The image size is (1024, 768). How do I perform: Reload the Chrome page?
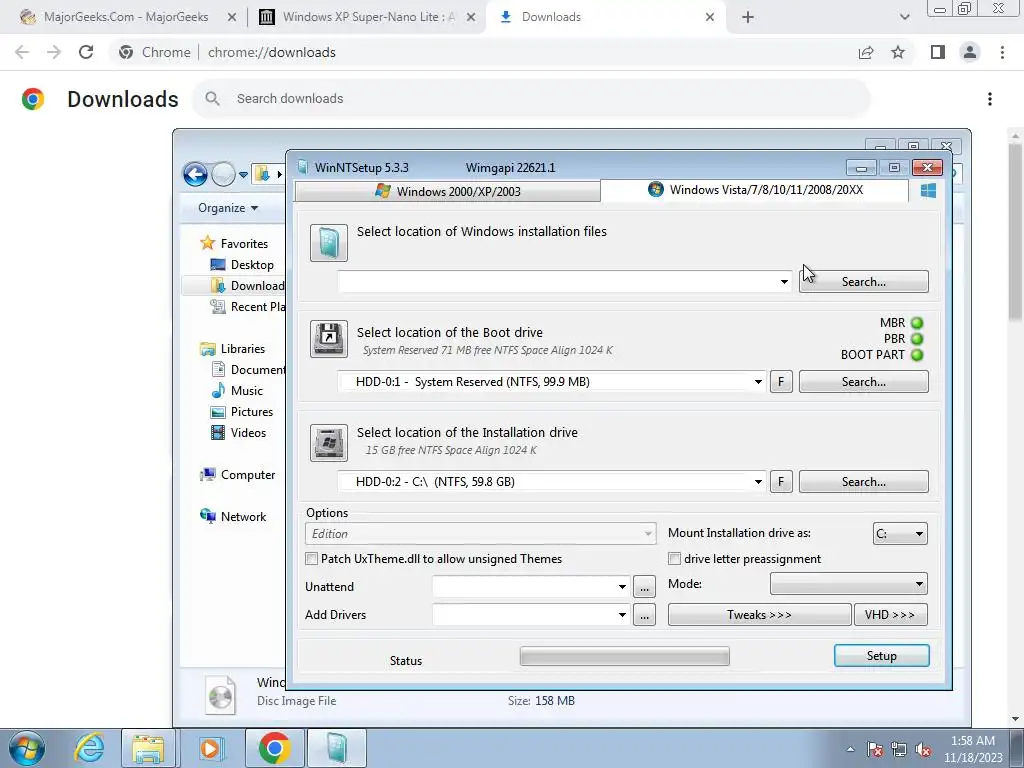pos(86,52)
